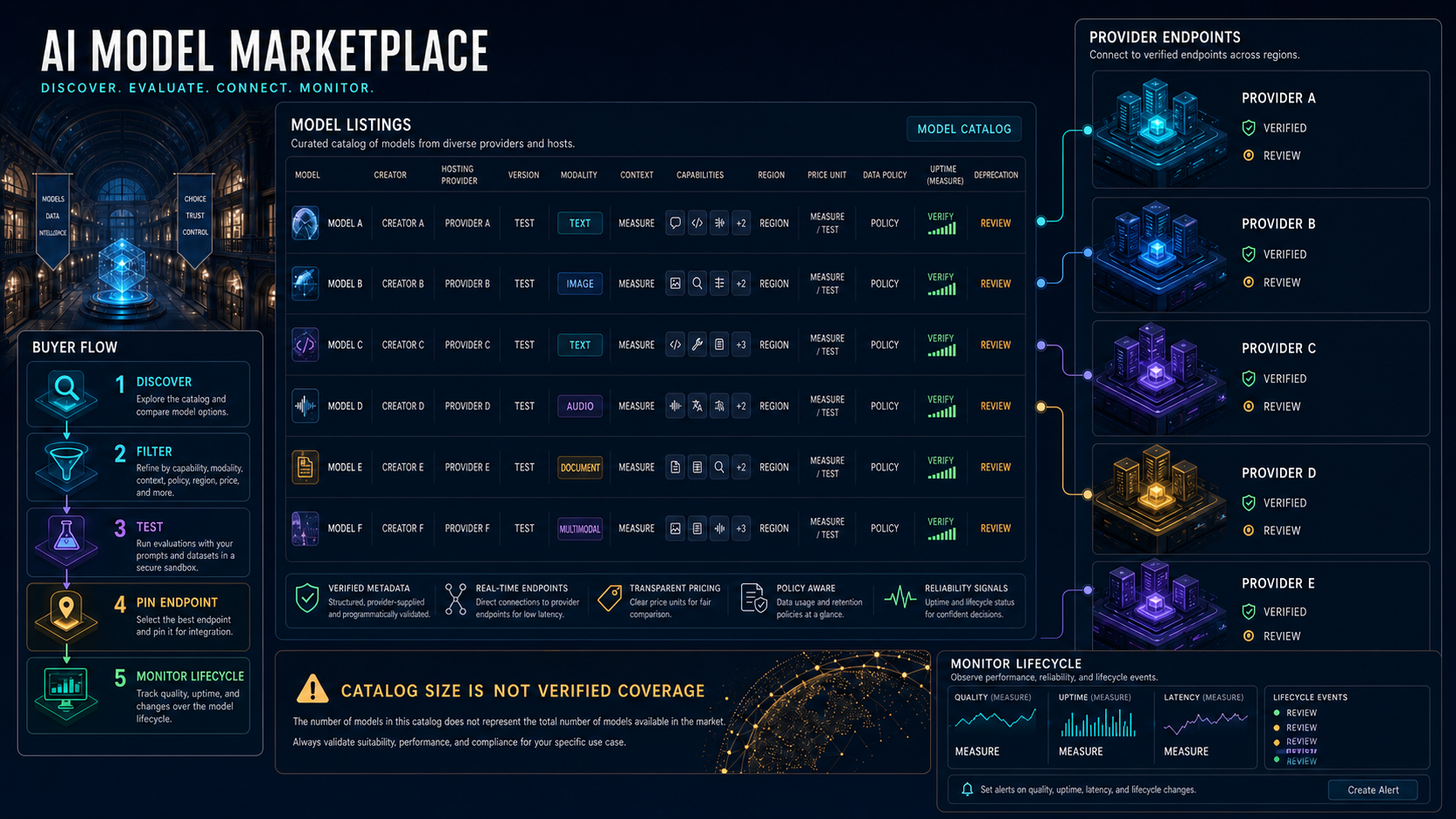Click the Policy cell in Model B row
1456x819 pixels.
[x=885, y=284]
